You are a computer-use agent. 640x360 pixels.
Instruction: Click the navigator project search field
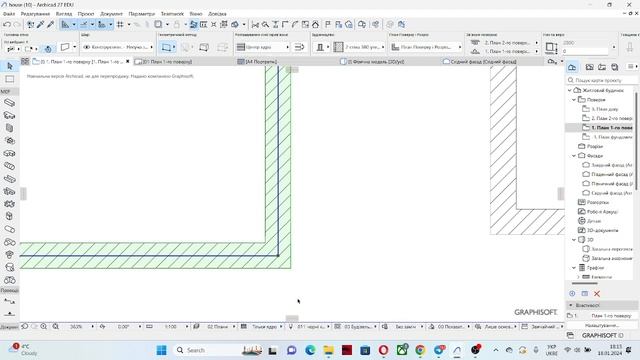[602, 80]
